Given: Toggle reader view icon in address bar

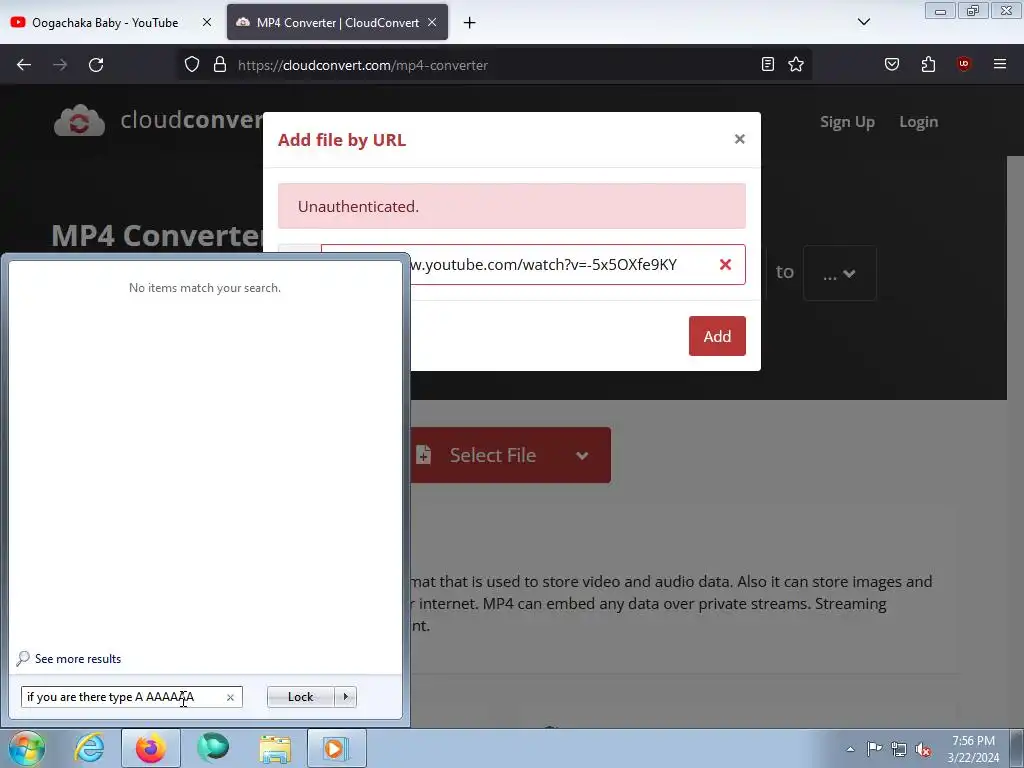Looking at the screenshot, I should tap(768, 64).
